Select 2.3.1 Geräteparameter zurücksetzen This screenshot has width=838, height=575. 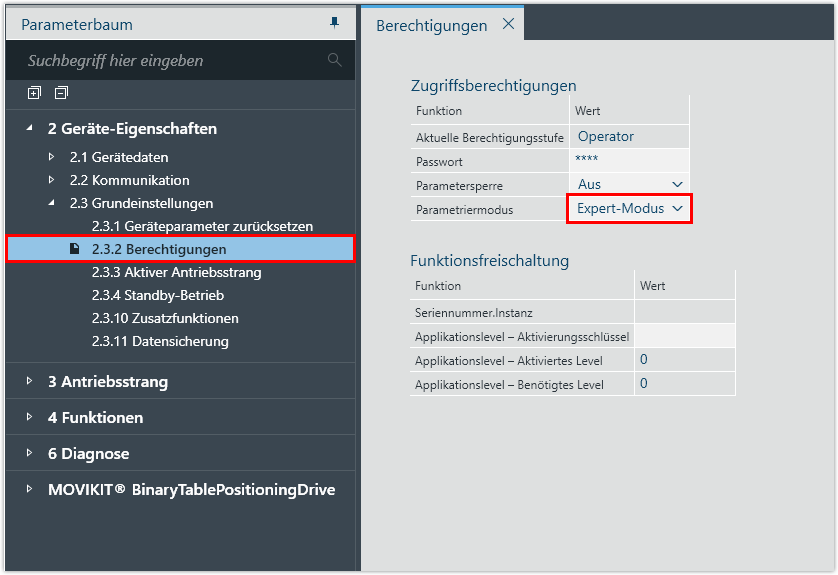pyautogui.click(x=202, y=226)
